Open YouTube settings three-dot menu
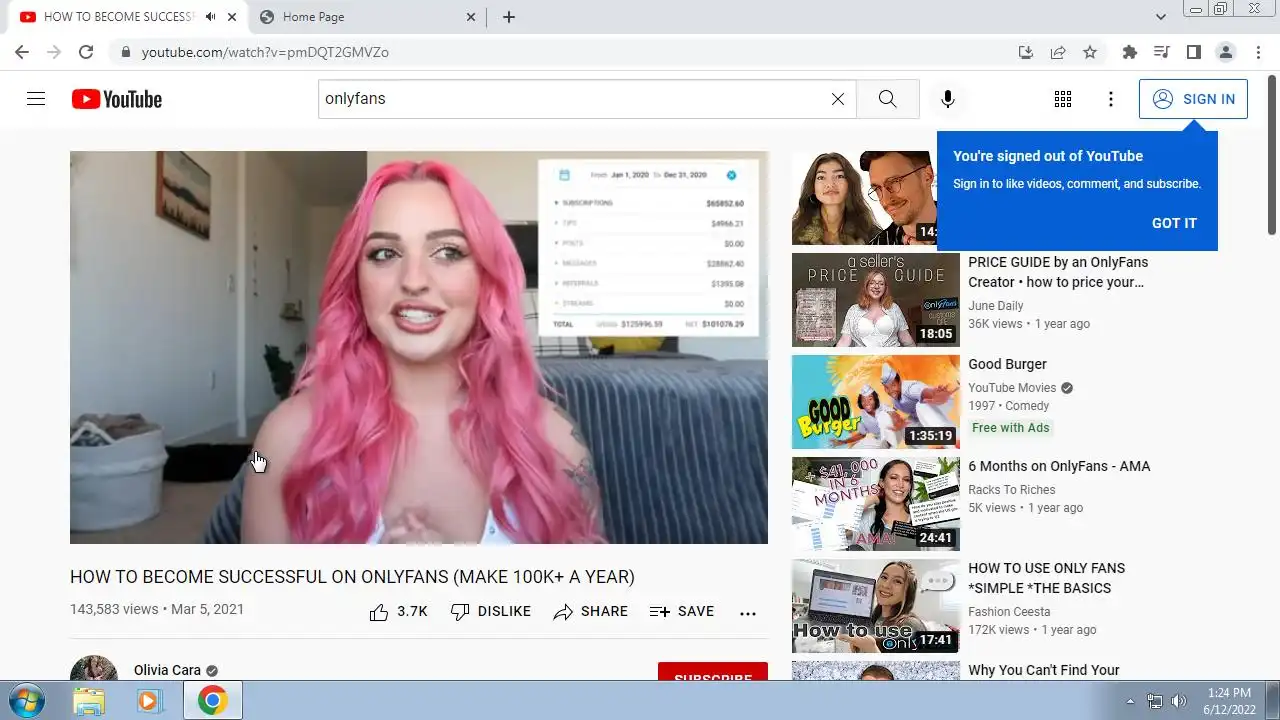Screen dimensions: 1280x720 click(x=1110, y=99)
